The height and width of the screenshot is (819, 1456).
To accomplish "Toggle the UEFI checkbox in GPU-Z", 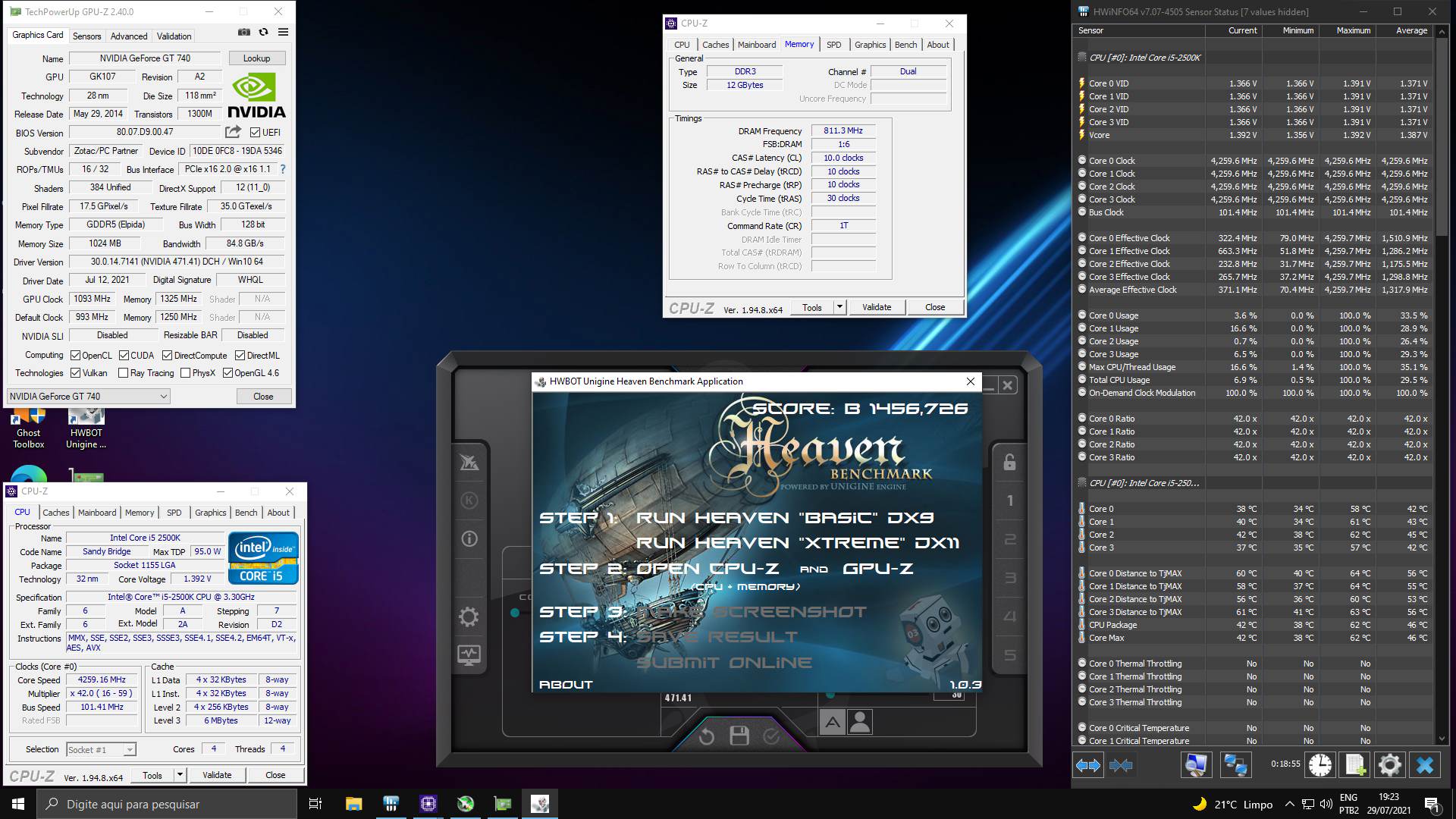I will (x=255, y=133).
